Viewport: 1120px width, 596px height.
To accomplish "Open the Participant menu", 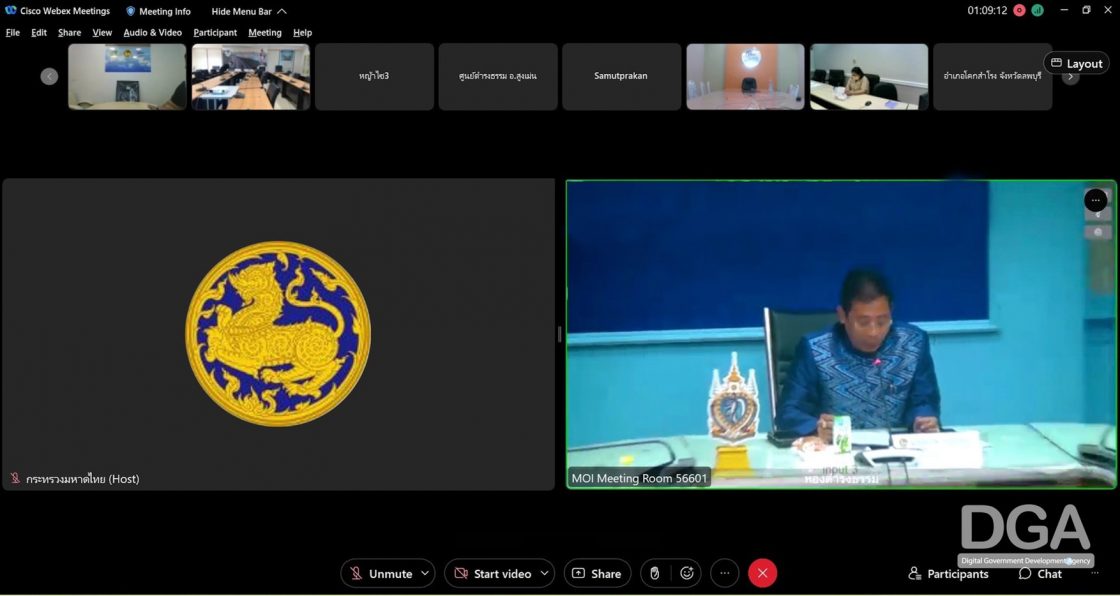I will 215,33.
